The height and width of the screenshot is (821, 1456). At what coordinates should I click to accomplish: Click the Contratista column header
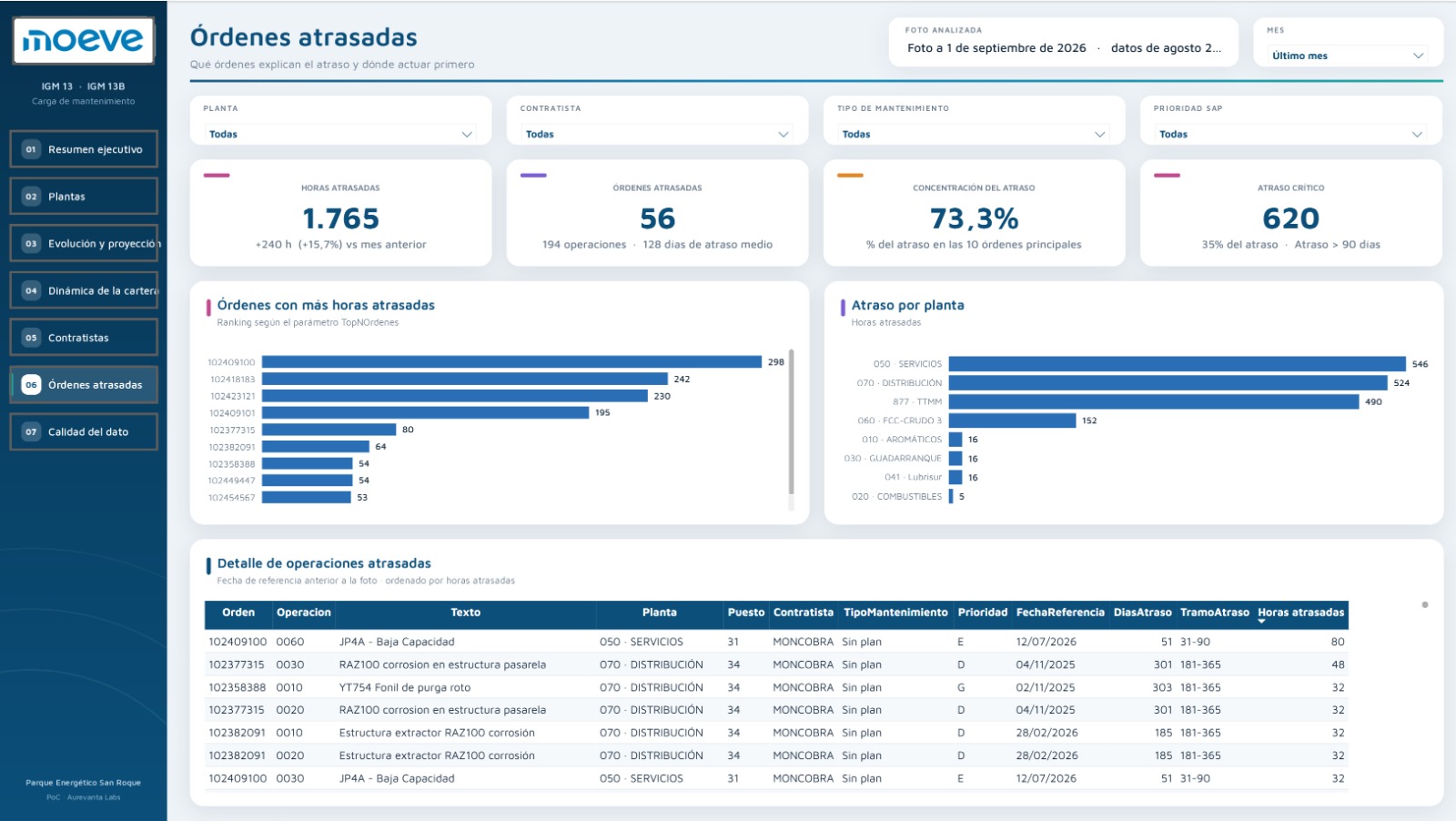pyautogui.click(x=803, y=613)
